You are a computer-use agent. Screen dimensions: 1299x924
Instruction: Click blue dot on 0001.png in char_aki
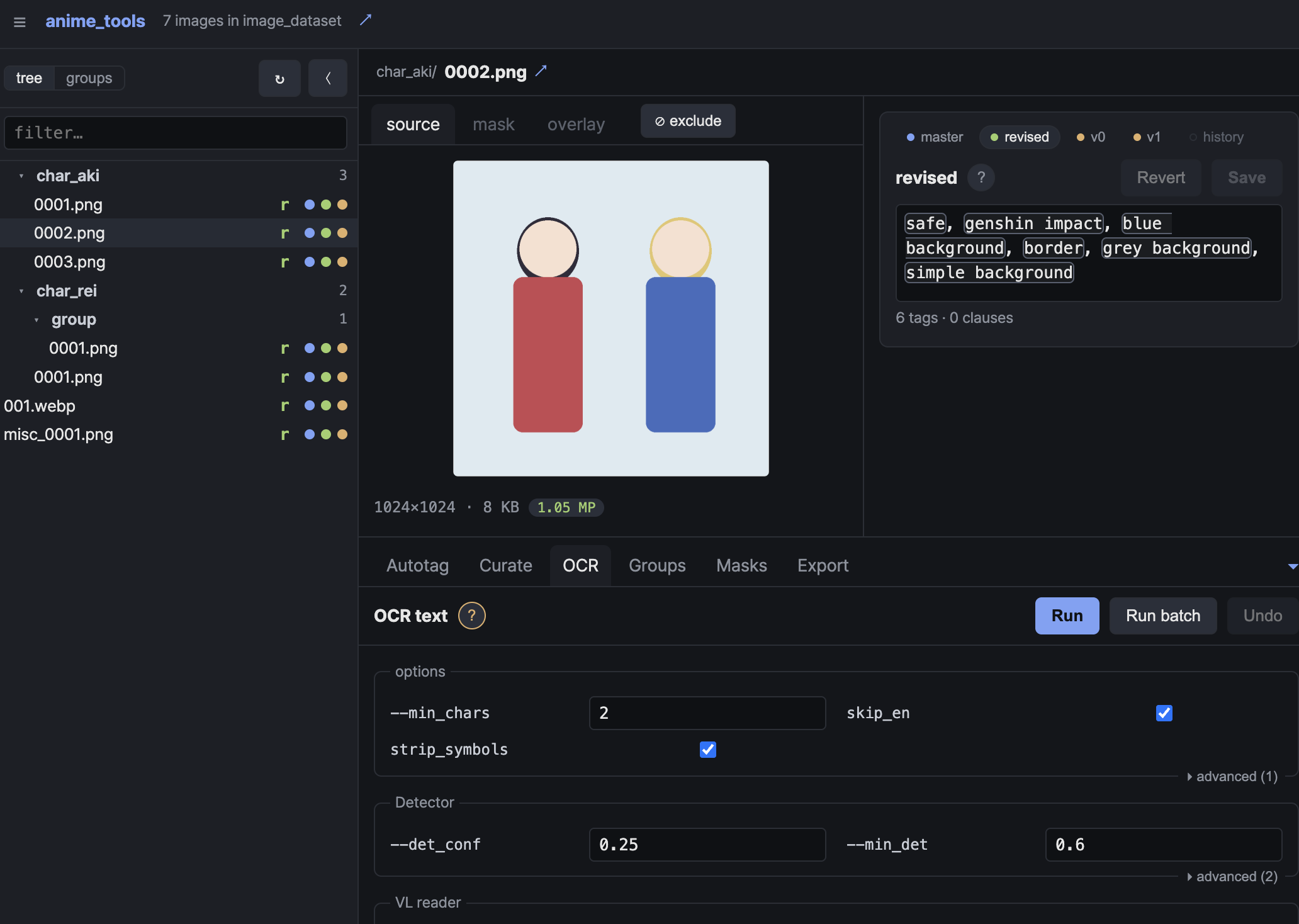coord(310,205)
